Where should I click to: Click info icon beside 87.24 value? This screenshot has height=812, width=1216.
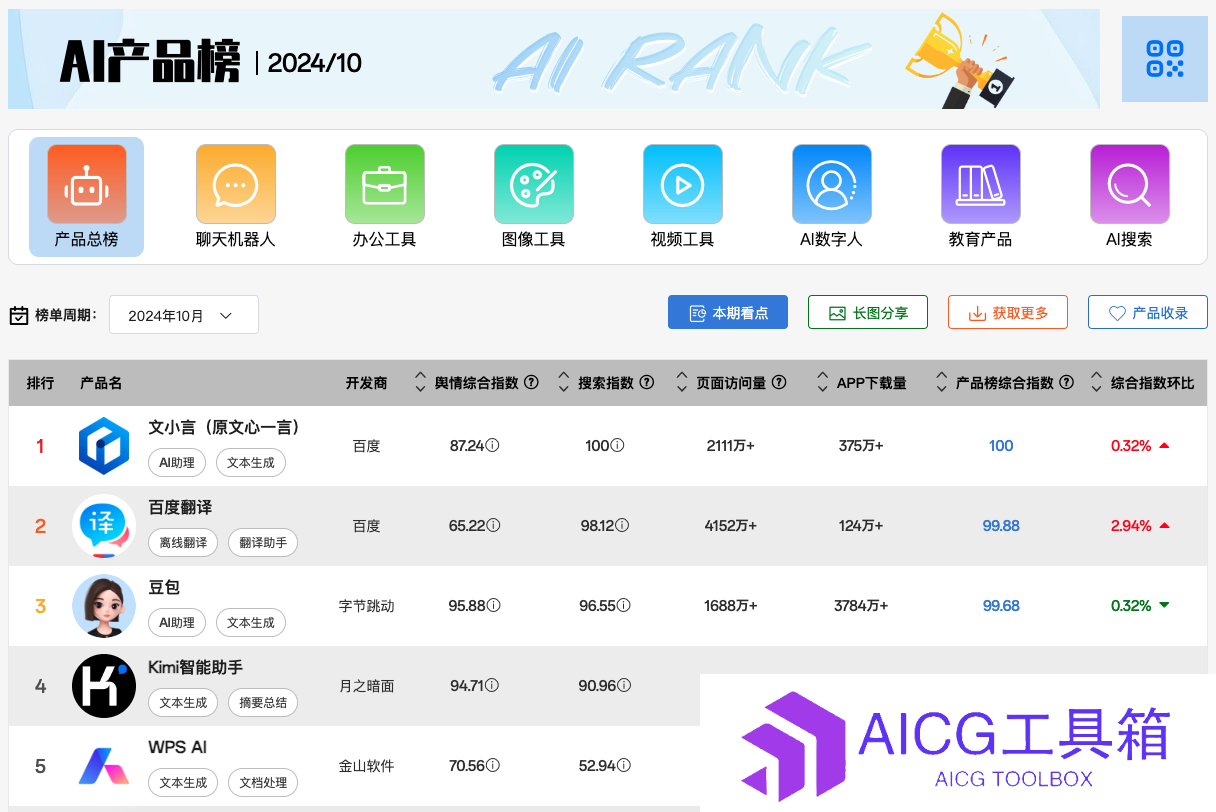click(493, 446)
